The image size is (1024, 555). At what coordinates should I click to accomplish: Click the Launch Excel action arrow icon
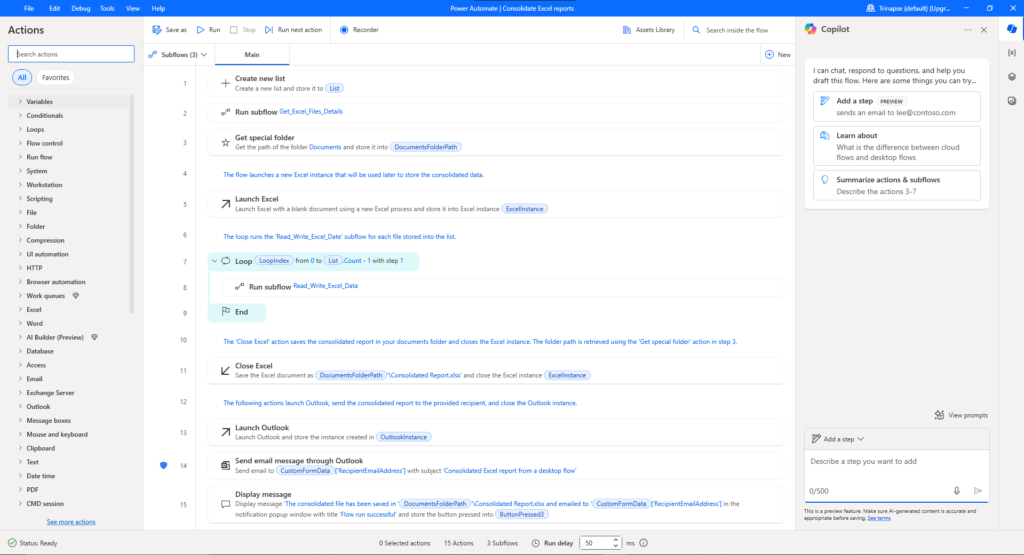225,204
